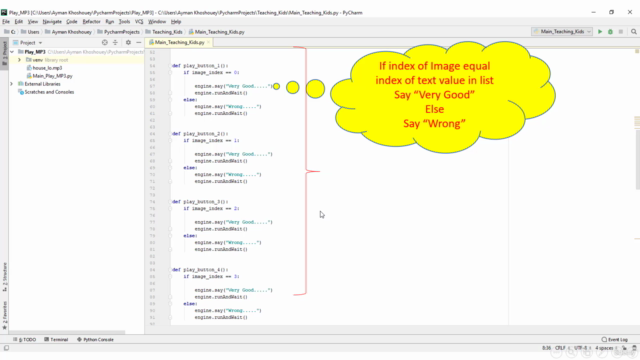
Task: Open the Navigate menu
Action: click(52, 22)
